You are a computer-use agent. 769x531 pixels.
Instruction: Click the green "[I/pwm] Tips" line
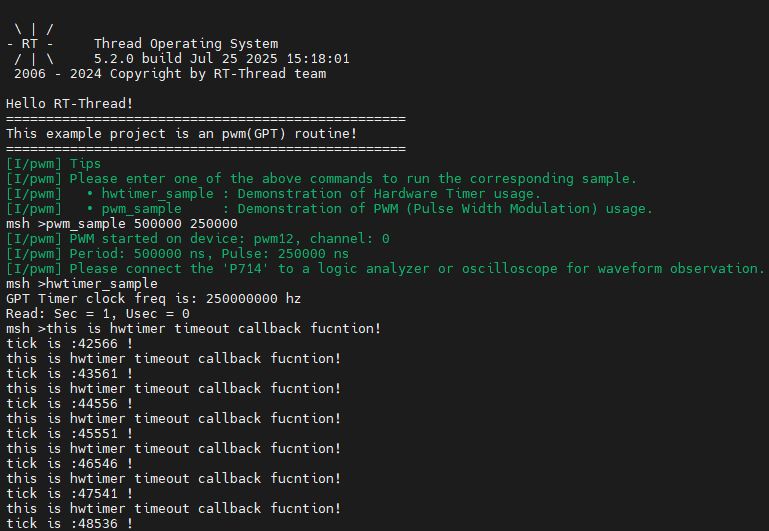[54, 163]
